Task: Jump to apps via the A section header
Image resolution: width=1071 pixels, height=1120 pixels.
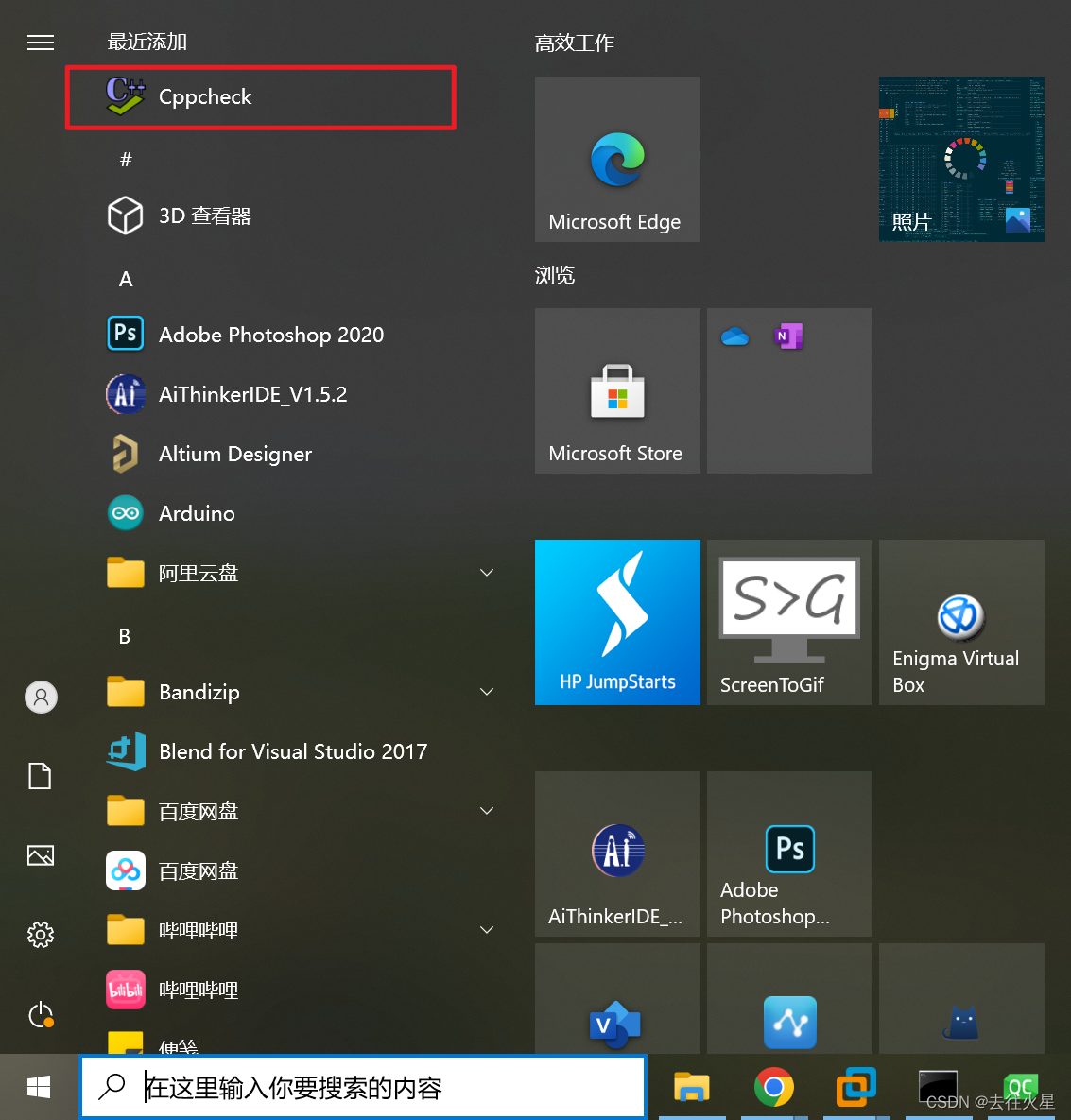Action: click(x=126, y=279)
